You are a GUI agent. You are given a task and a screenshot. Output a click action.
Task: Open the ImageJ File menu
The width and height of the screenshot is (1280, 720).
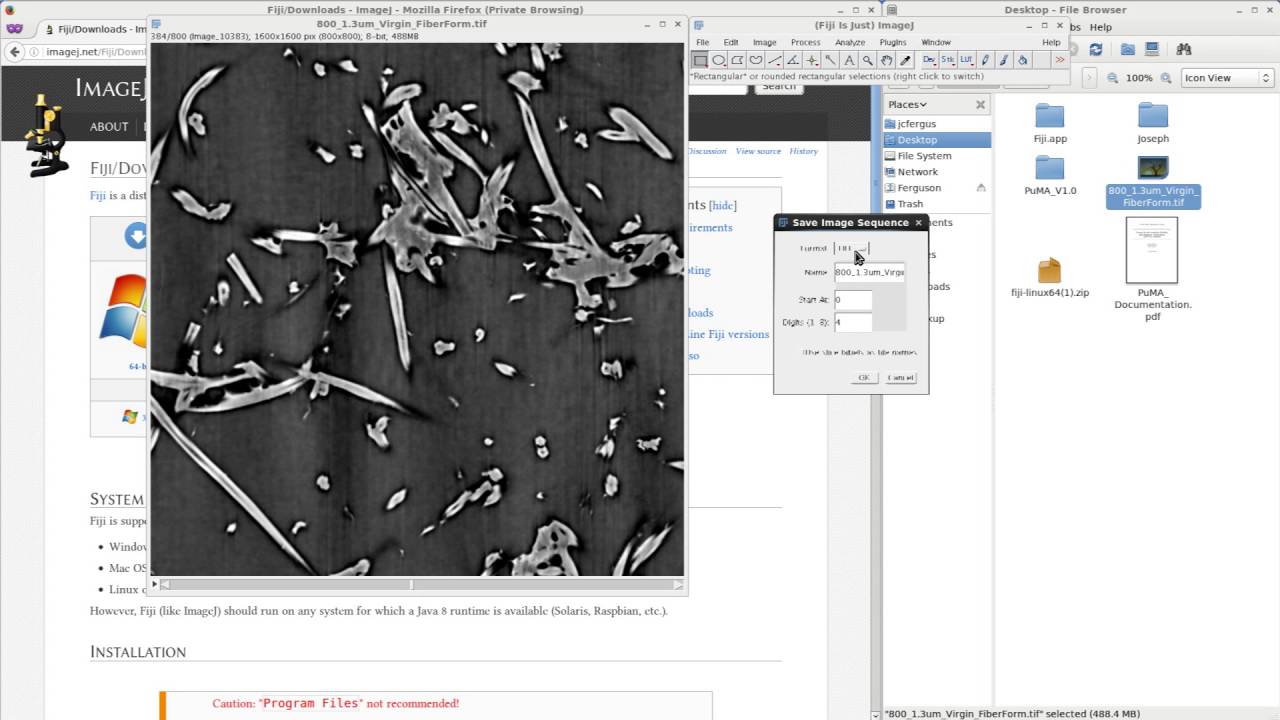pos(702,42)
